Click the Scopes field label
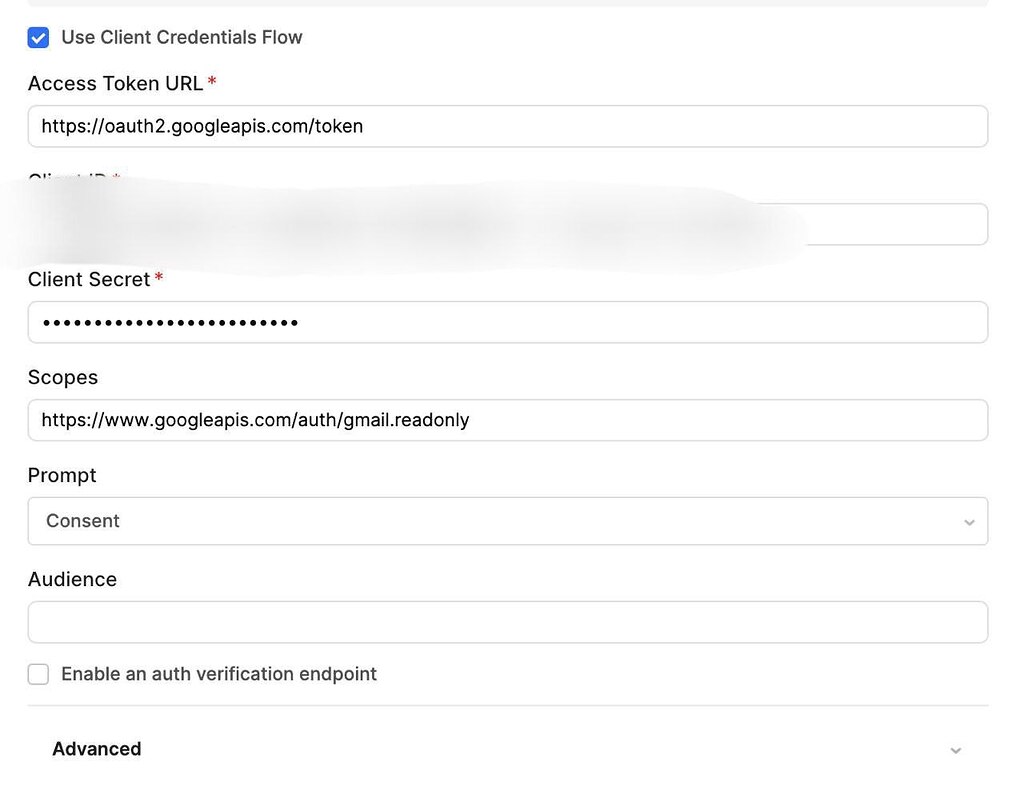 [62, 377]
